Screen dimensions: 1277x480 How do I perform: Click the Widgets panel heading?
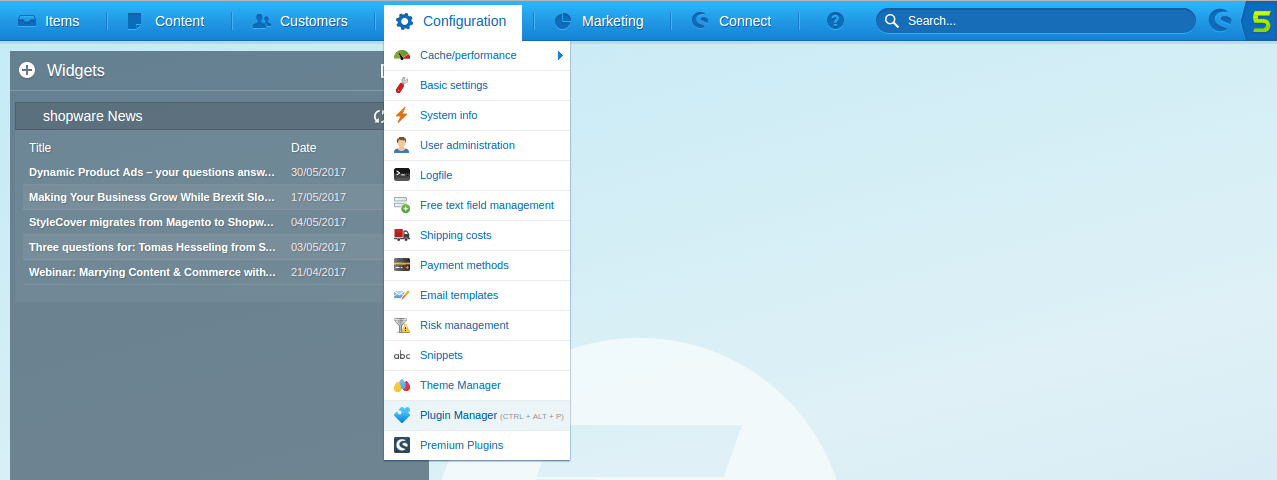point(76,70)
